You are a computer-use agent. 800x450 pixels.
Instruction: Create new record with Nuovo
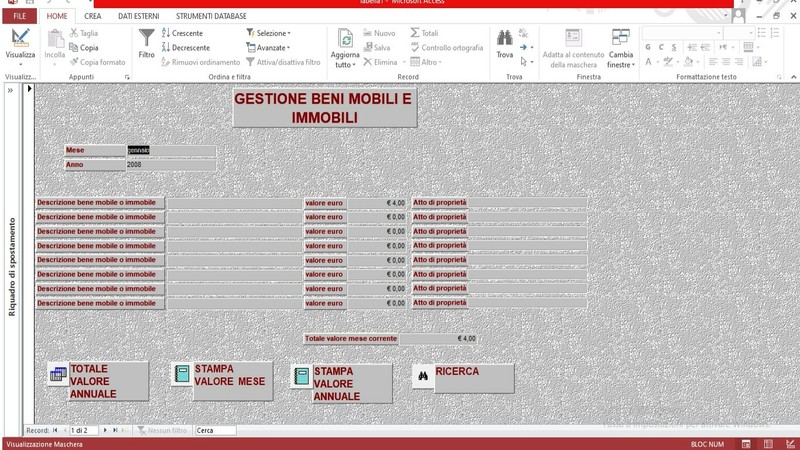[x=379, y=33]
